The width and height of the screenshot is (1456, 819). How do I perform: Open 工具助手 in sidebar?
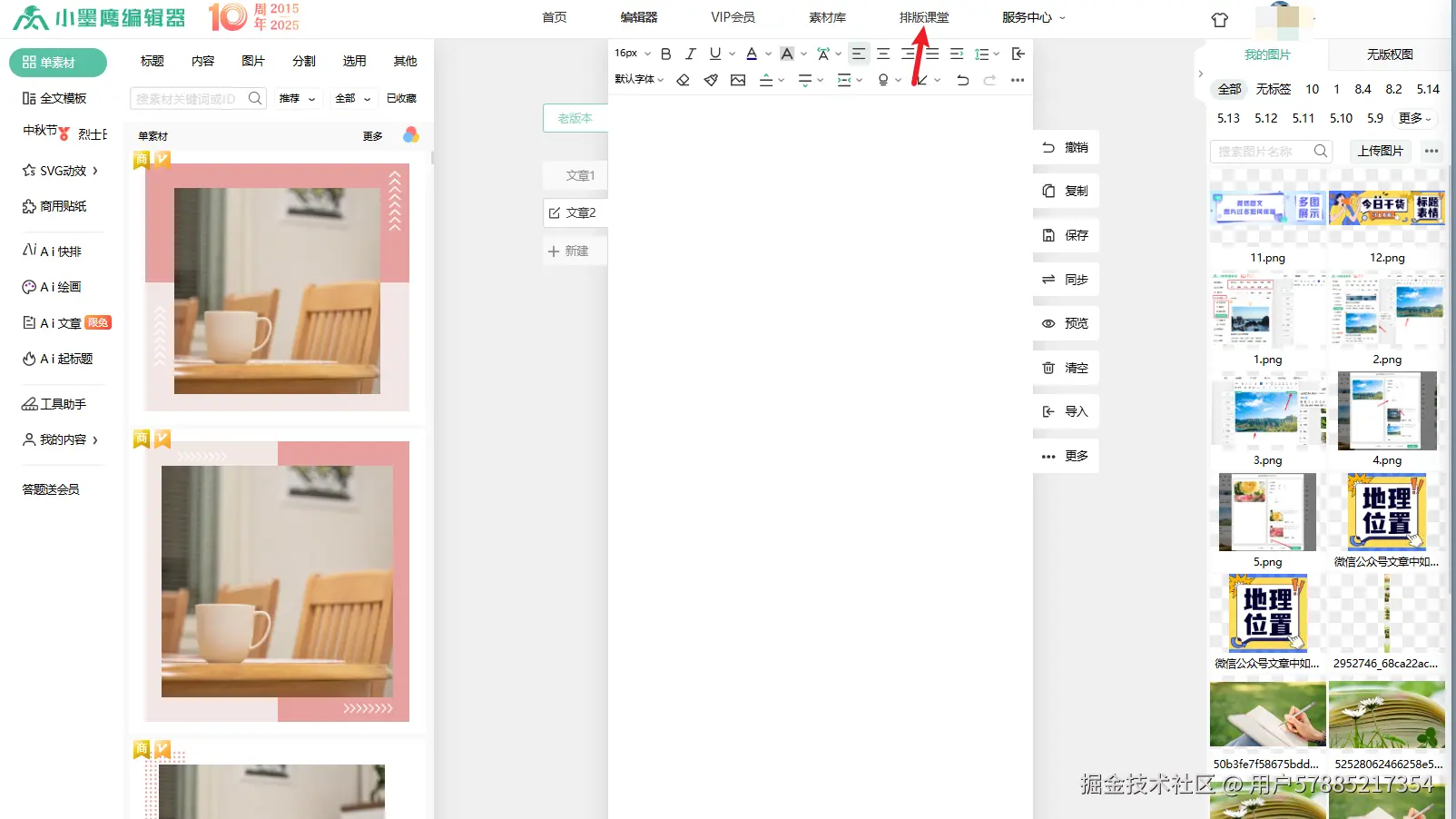click(x=54, y=404)
